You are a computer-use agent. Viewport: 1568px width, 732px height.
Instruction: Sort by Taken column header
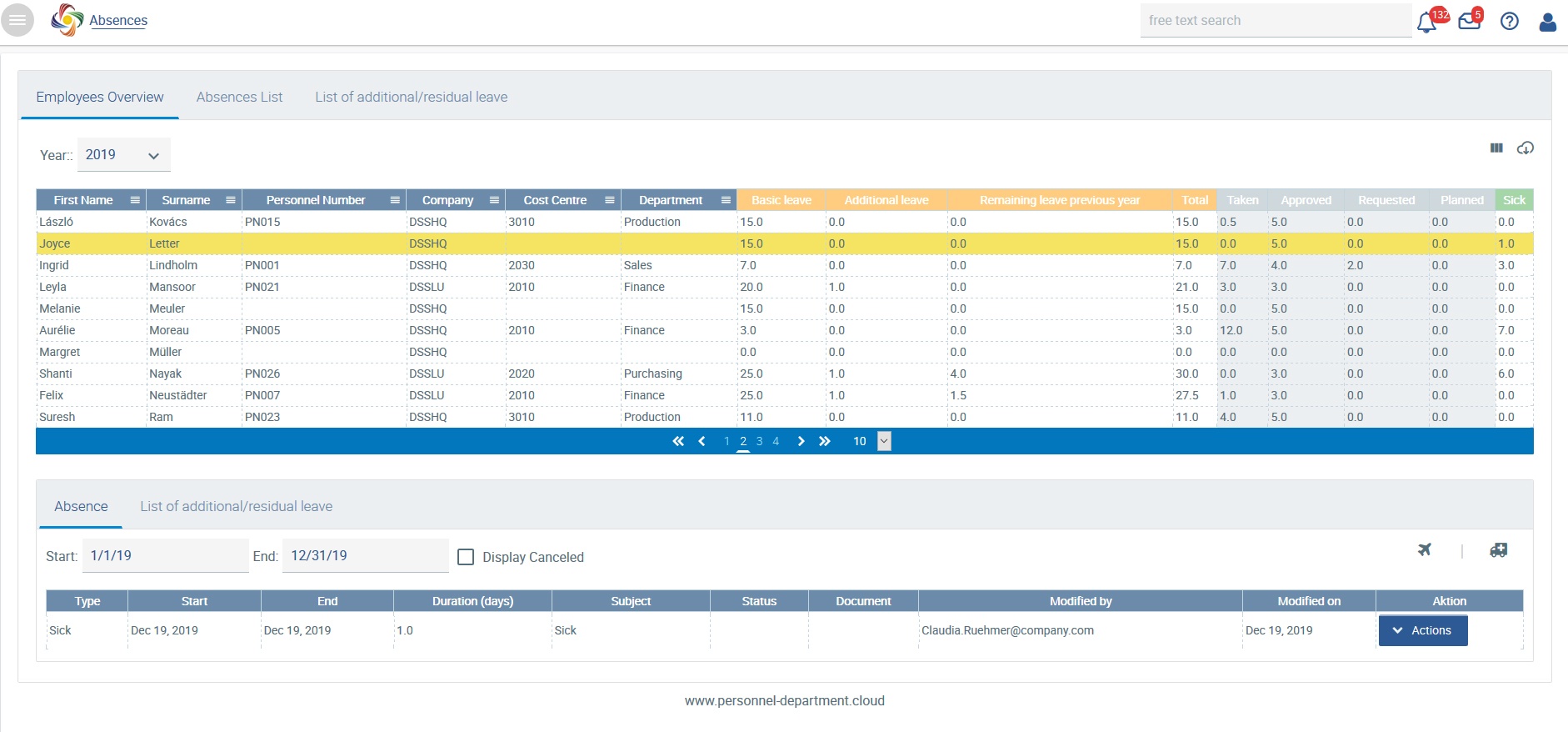[x=1242, y=200]
